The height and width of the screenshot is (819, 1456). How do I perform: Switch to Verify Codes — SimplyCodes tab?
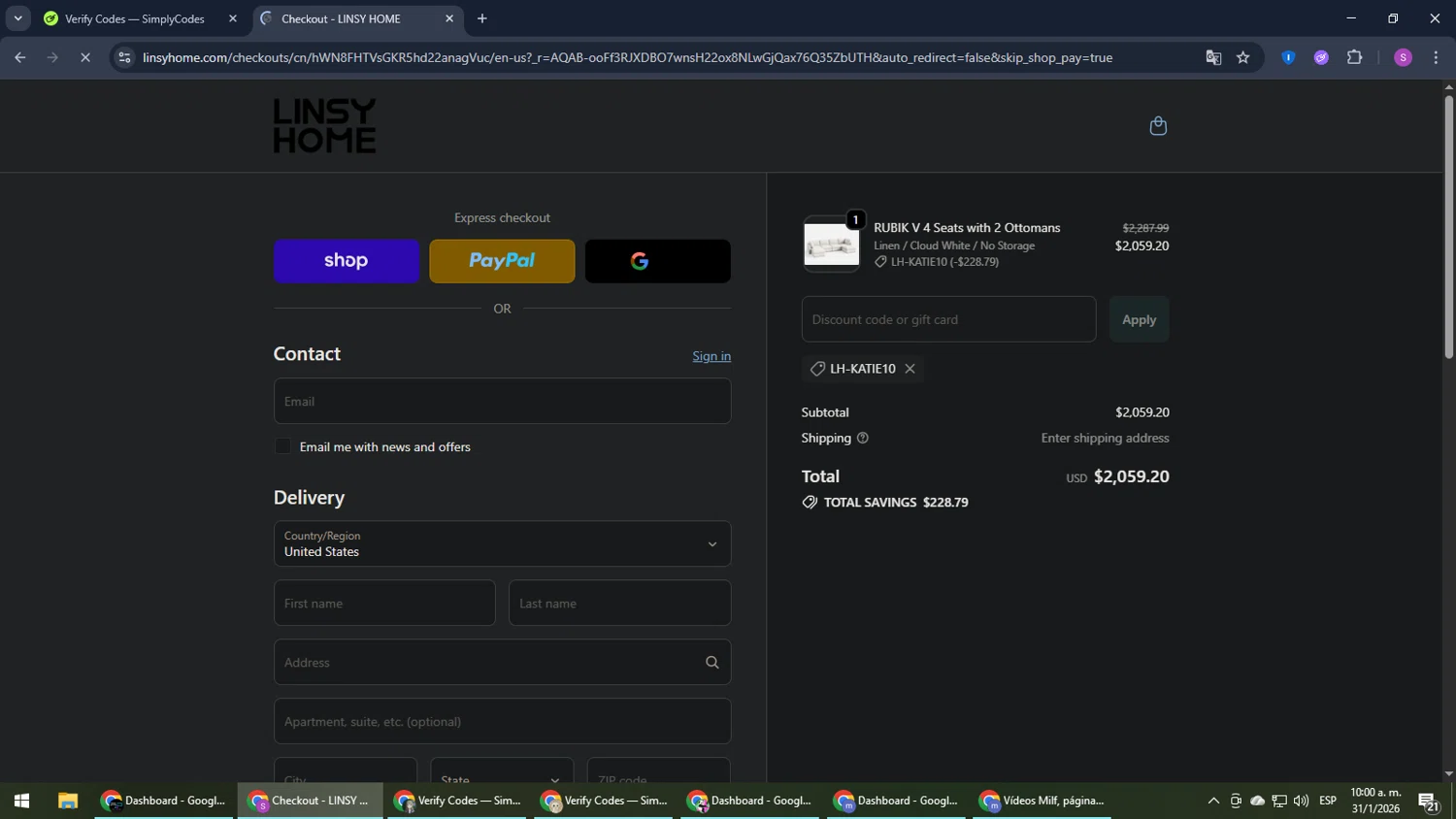[x=134, y=18]
